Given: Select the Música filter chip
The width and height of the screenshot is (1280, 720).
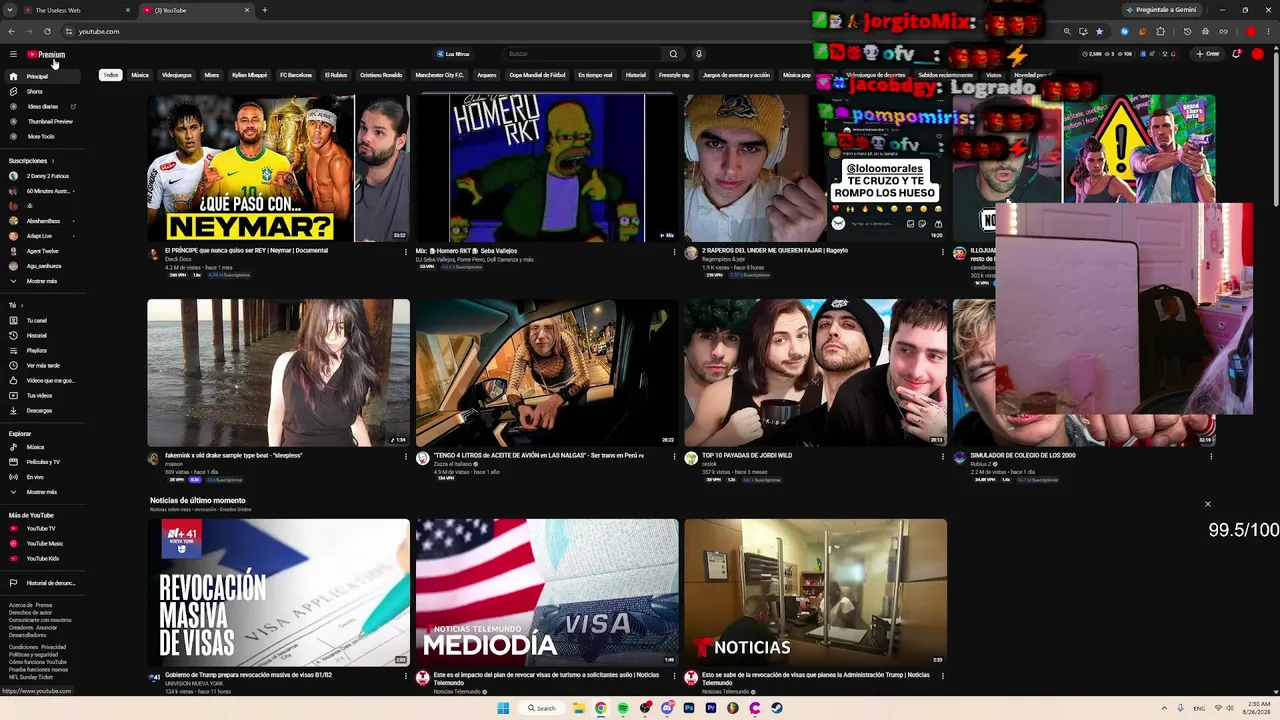Looking at the screenshot, I should (140, 75).
